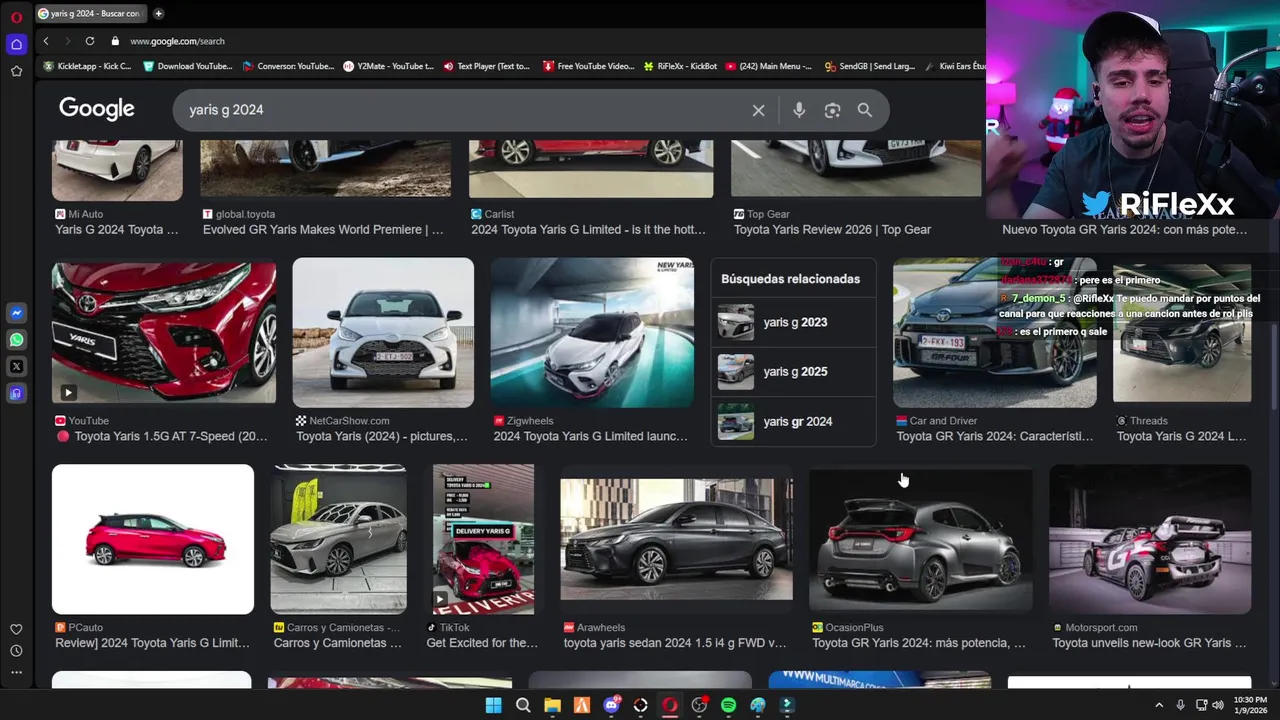This screenshot has height=720, width=1280.
Task: Open 'Evolved GR Yaris Makes World Premiere' link
Action: click(323, 229)
